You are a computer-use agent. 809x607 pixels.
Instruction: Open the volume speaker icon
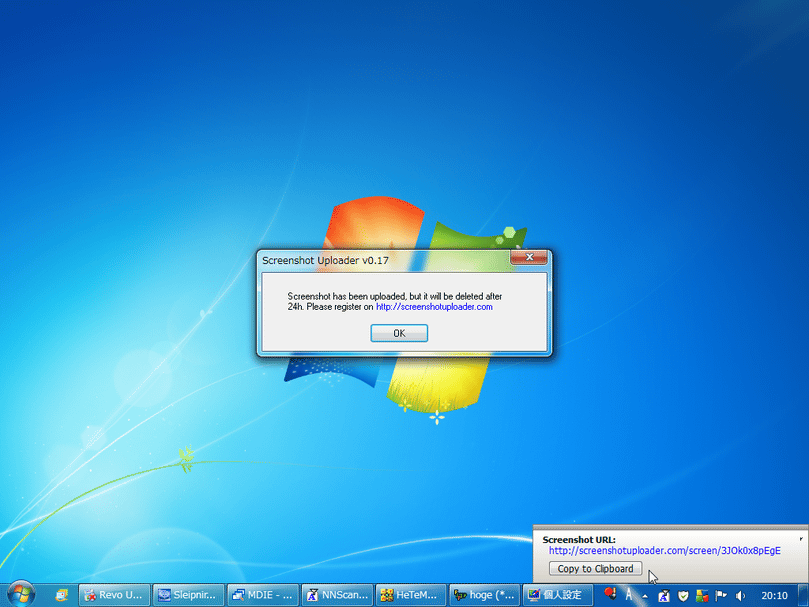coord(740,596)
